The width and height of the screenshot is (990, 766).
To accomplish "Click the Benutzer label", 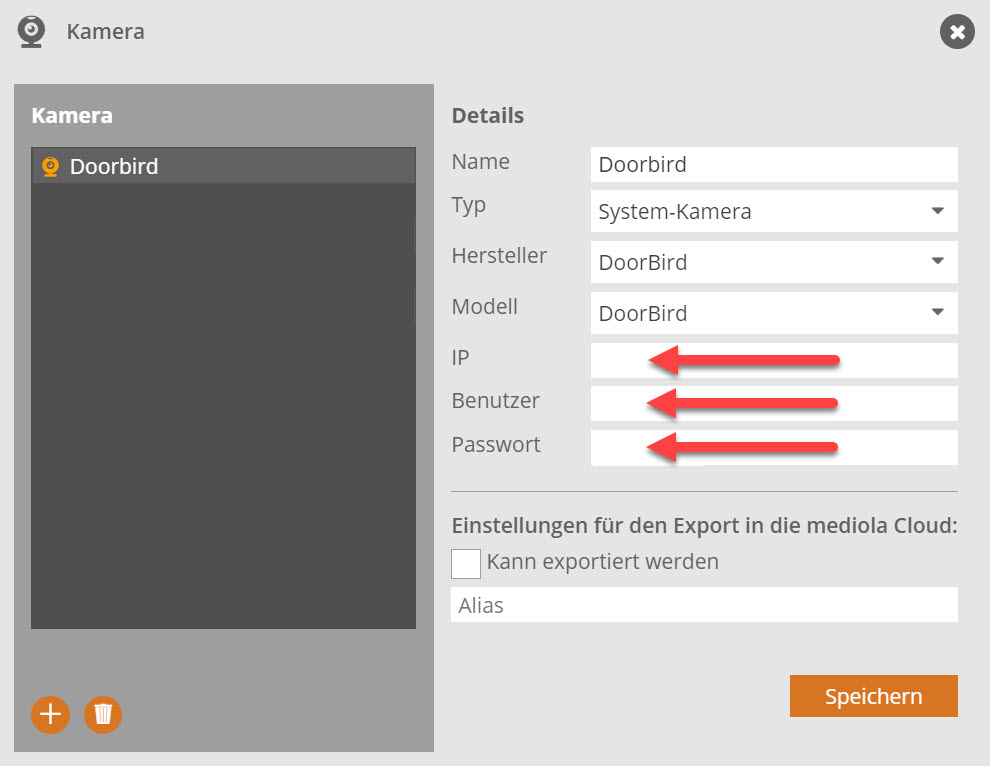I will [496, 400].
